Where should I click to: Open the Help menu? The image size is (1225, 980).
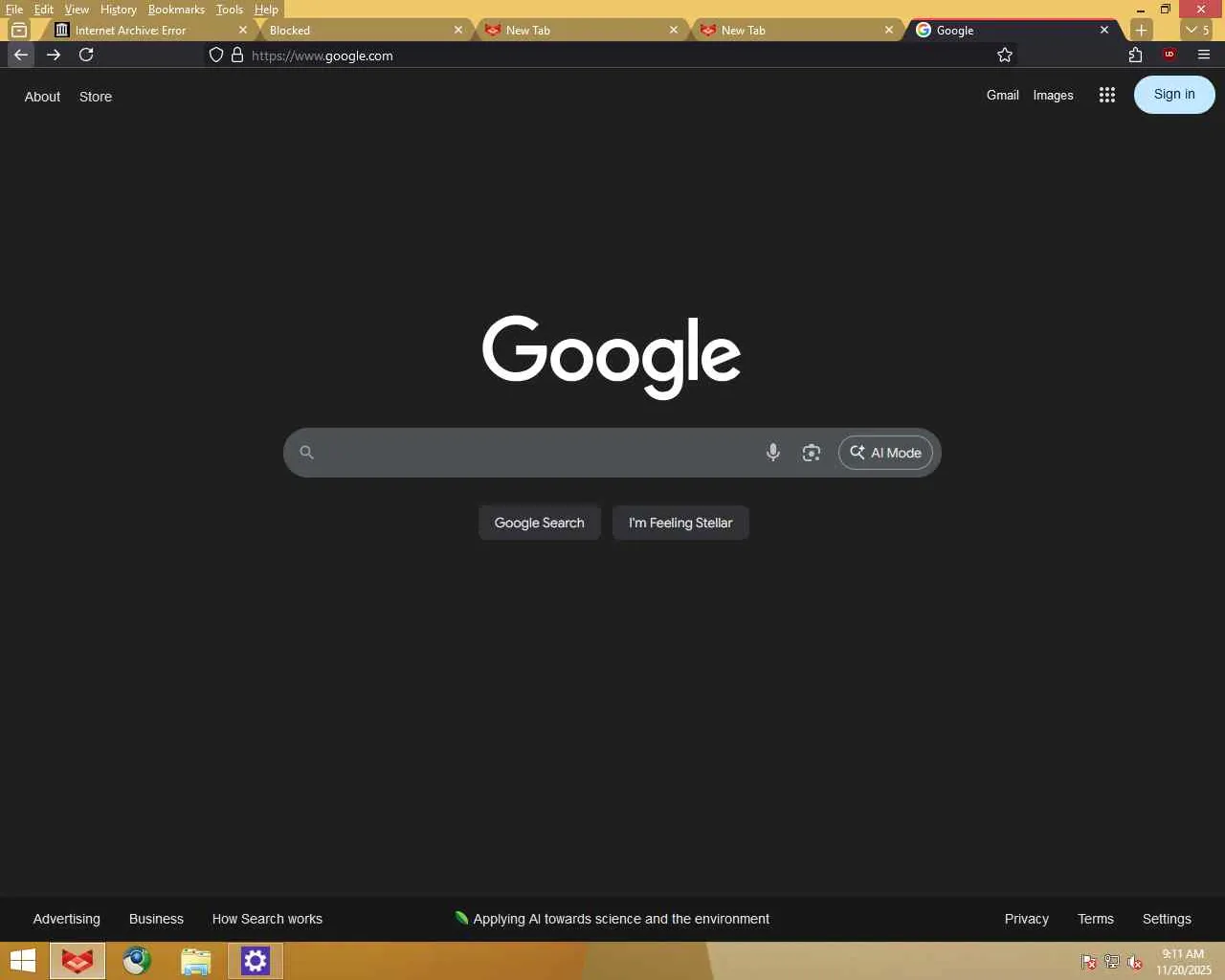[266, 10]
